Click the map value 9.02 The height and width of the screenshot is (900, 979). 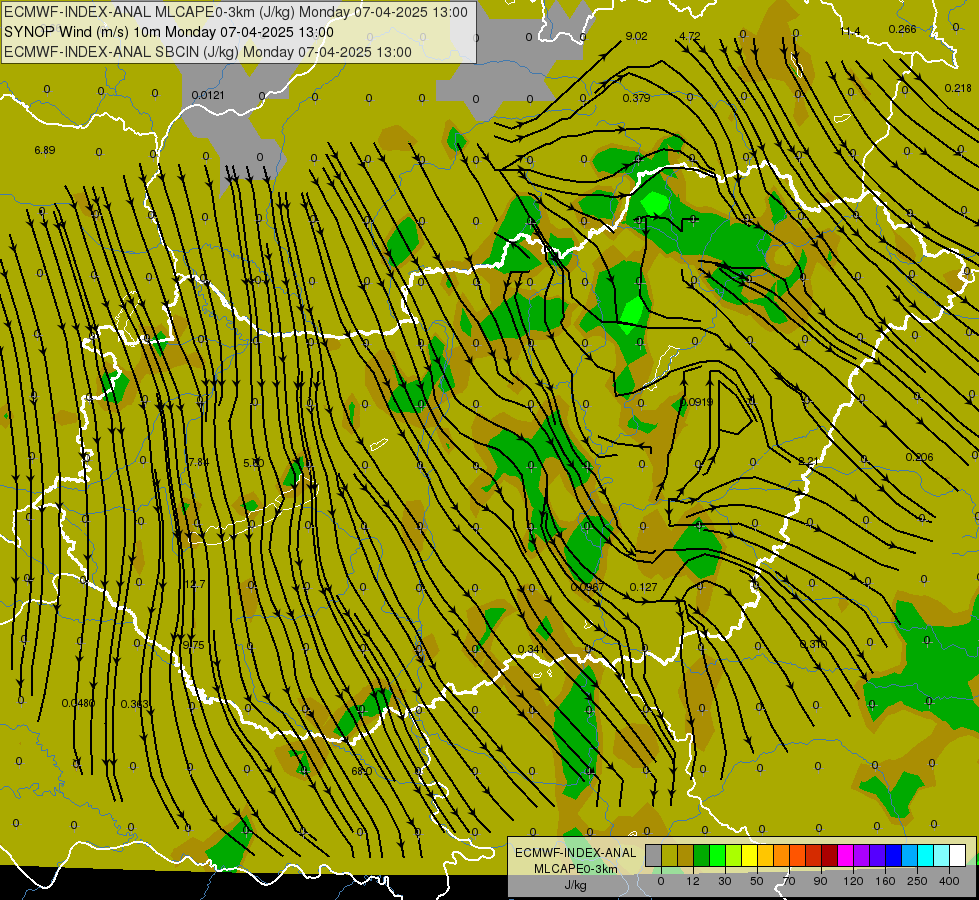coord(636,36)
